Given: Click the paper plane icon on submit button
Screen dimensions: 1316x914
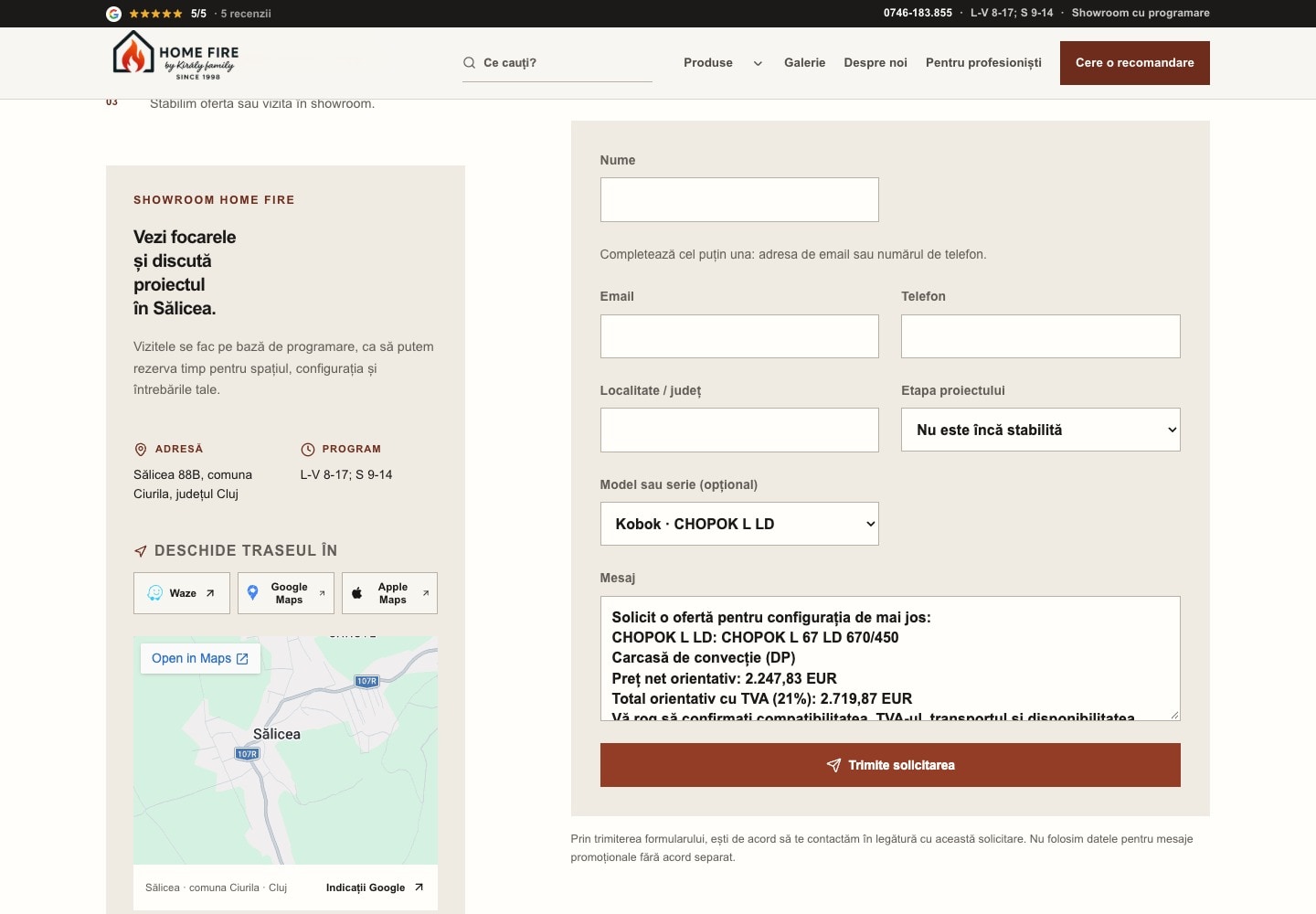Looking at the screenshot, I should [833, 765].
